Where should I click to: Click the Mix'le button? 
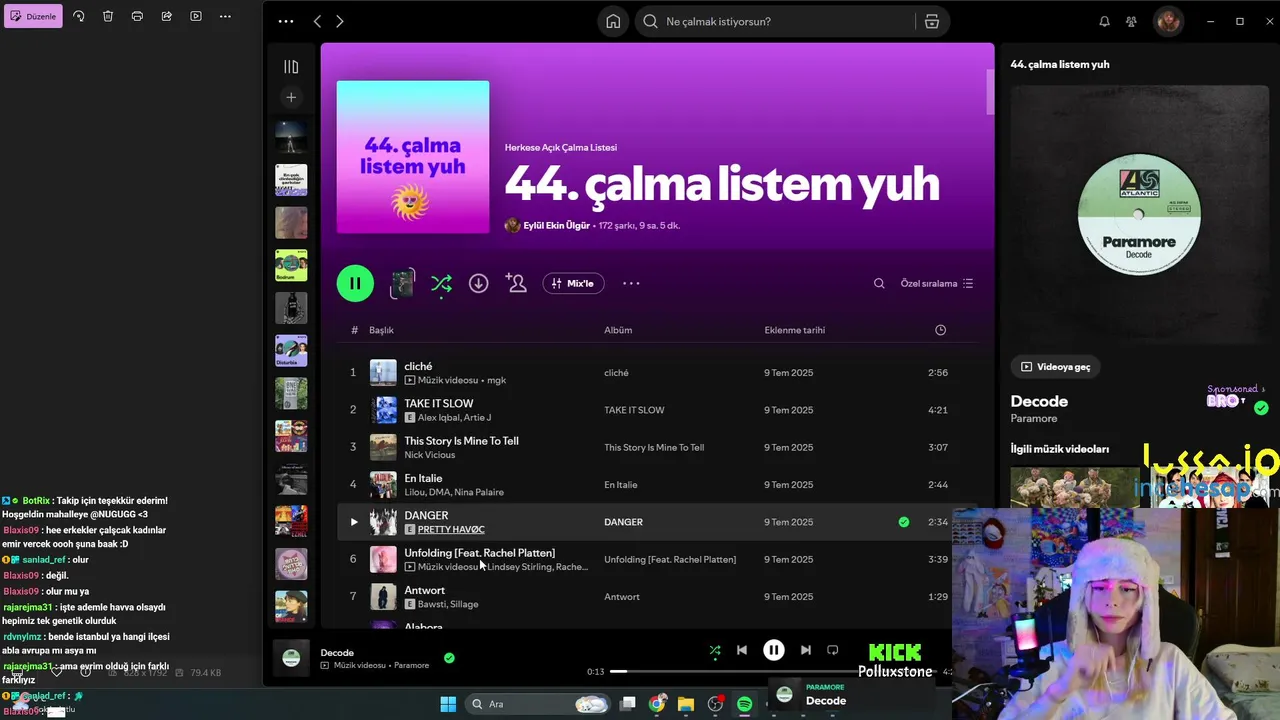point(573,283)
